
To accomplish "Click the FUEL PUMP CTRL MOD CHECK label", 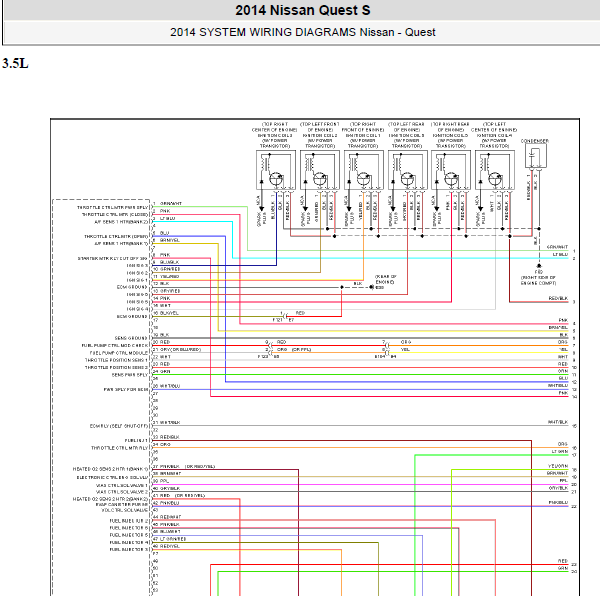I will point(114,345).
